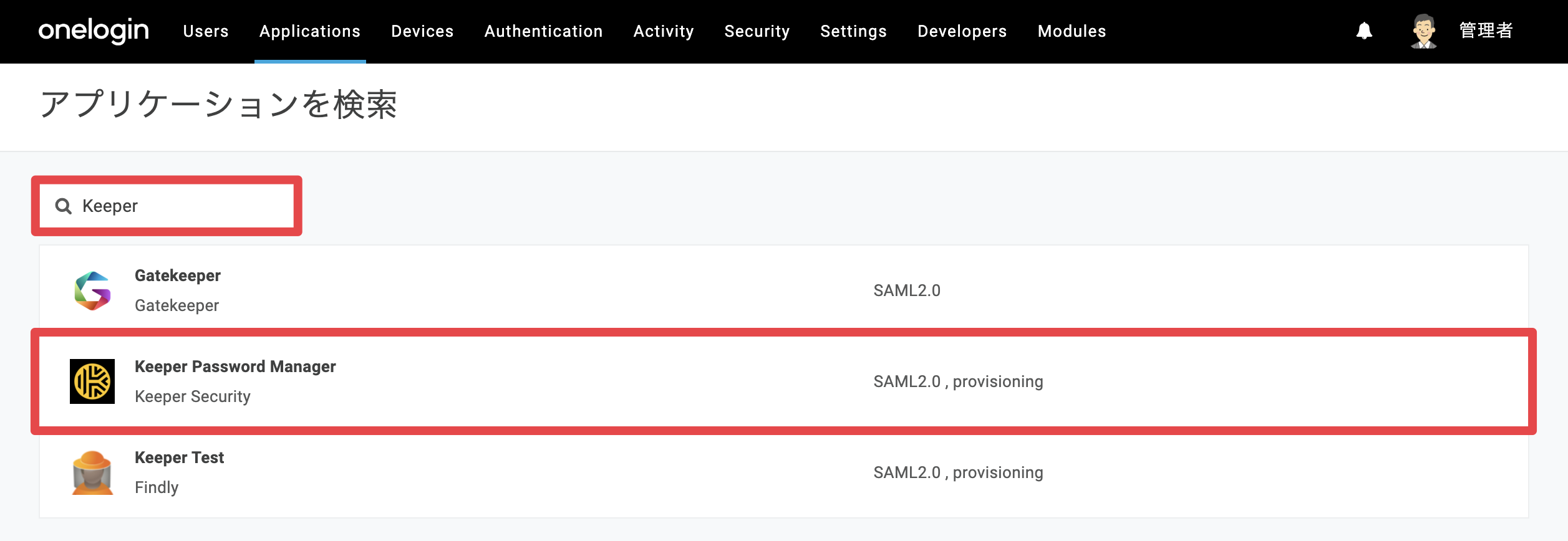Click the Gatekeeper vendor subtitle
The width and height of the screenshot is (1568, 541).
point(177,305)
